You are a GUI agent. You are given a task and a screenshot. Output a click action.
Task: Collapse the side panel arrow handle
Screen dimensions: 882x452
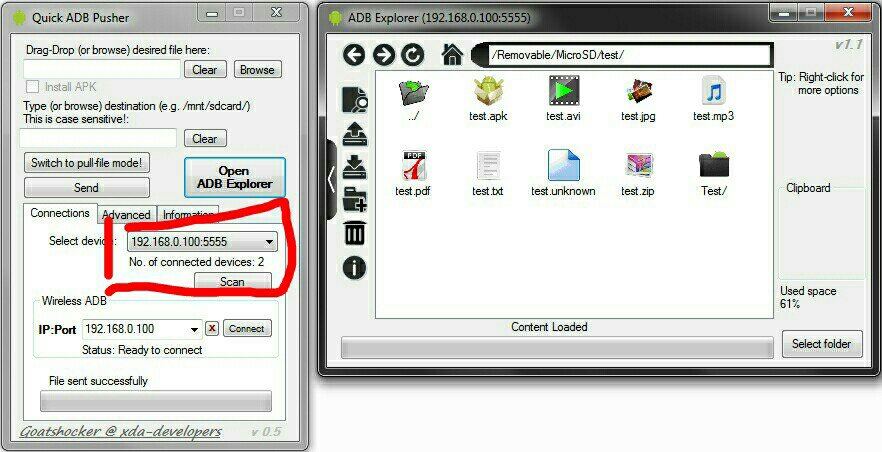331,178
